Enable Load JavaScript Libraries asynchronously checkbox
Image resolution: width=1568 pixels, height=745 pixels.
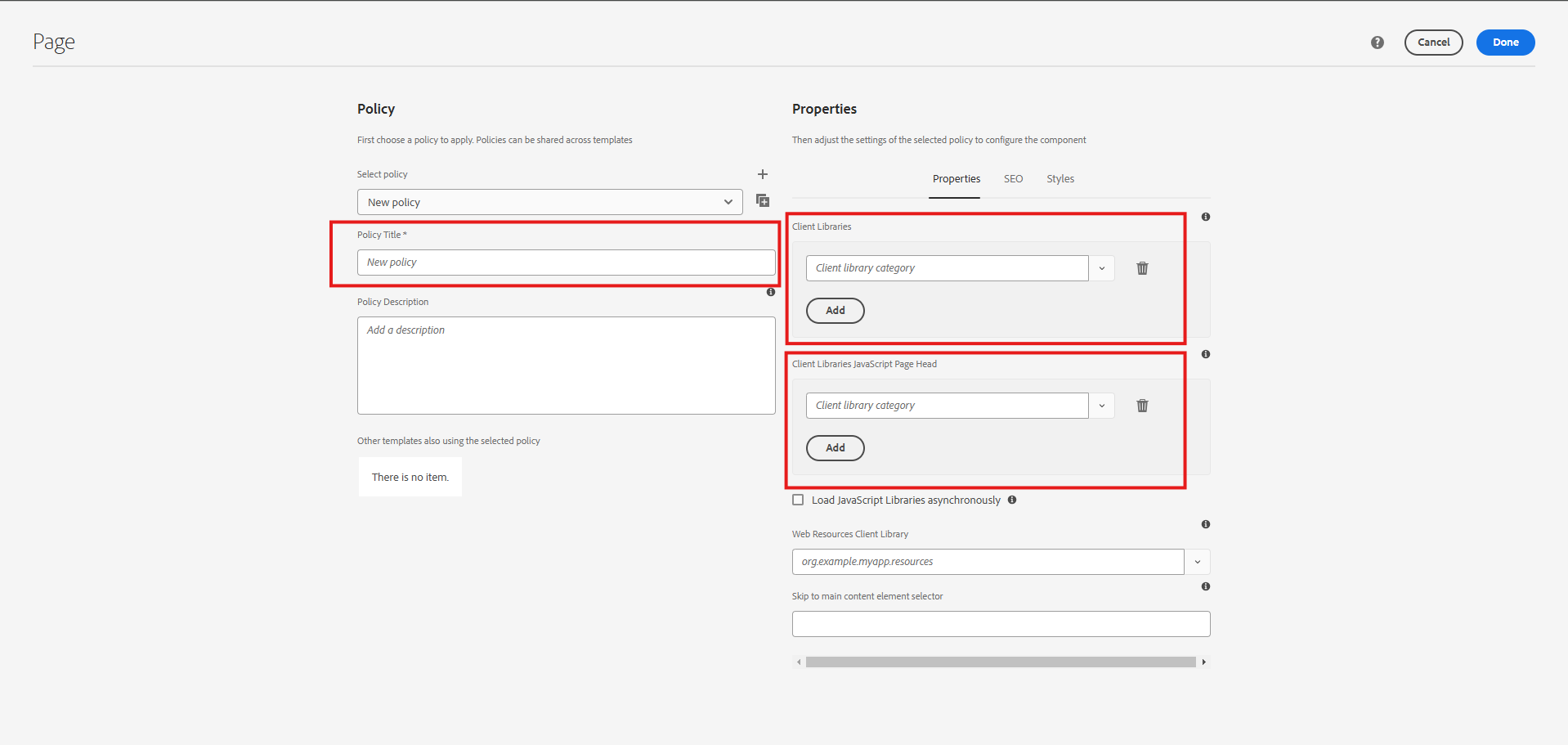[798, 500]
